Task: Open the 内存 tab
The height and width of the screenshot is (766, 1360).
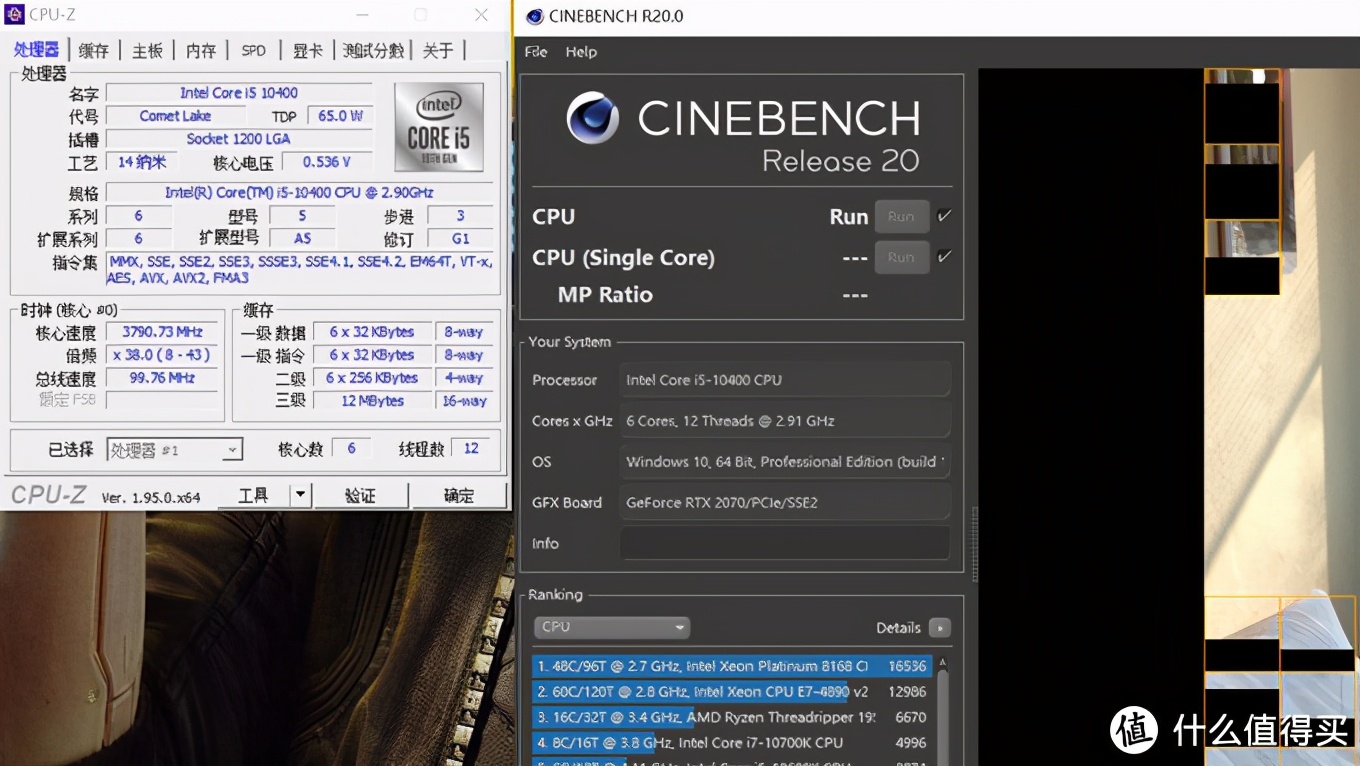Action: [201, 50]
